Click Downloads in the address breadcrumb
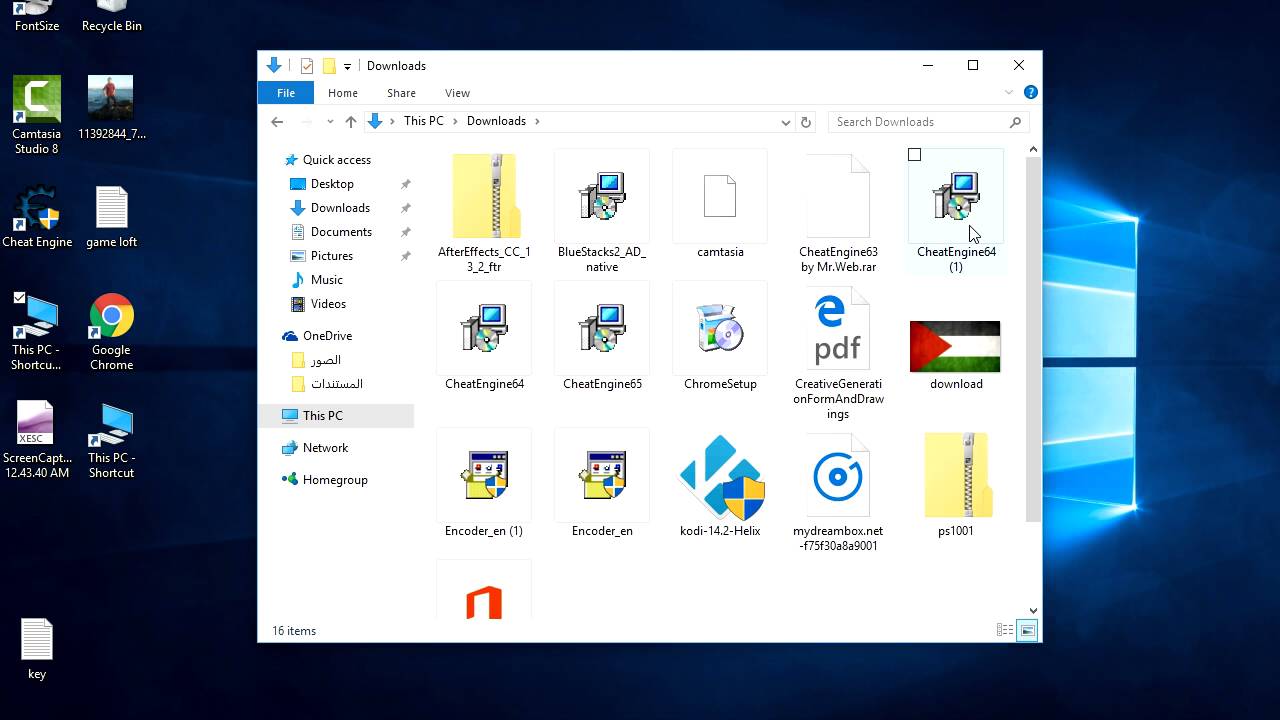Image resolution: width=1280 pixels, height=720 pixels. (x=496, y=121)
